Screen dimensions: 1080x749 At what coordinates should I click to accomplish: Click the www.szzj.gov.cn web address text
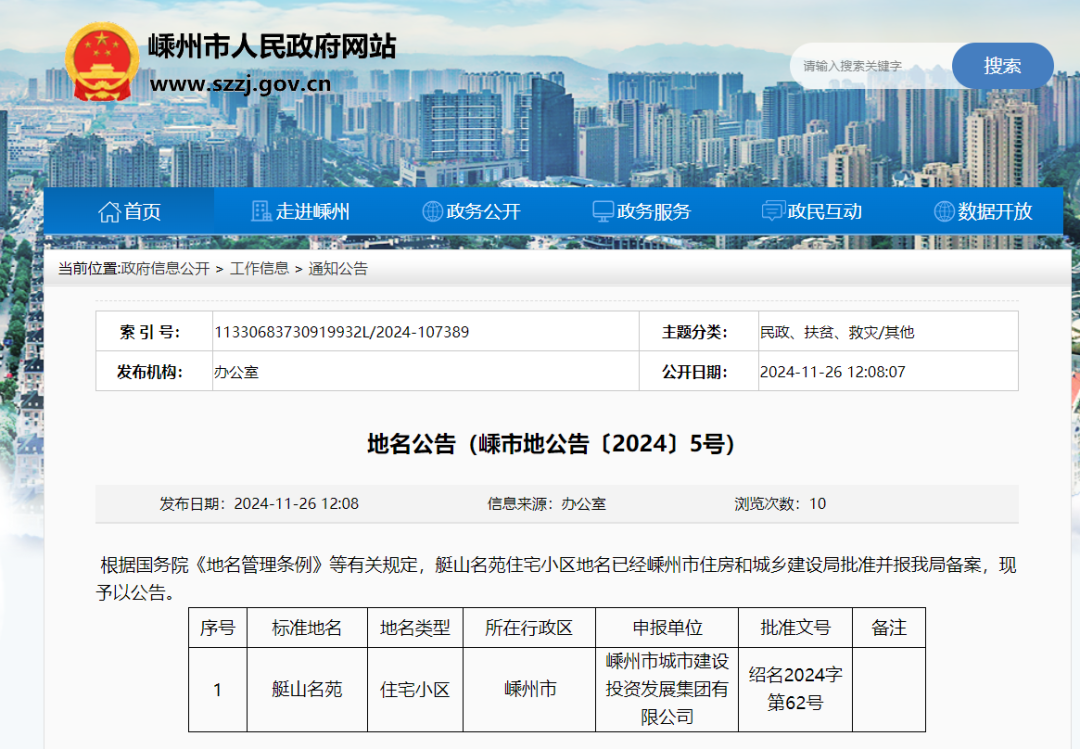(240, 84)
